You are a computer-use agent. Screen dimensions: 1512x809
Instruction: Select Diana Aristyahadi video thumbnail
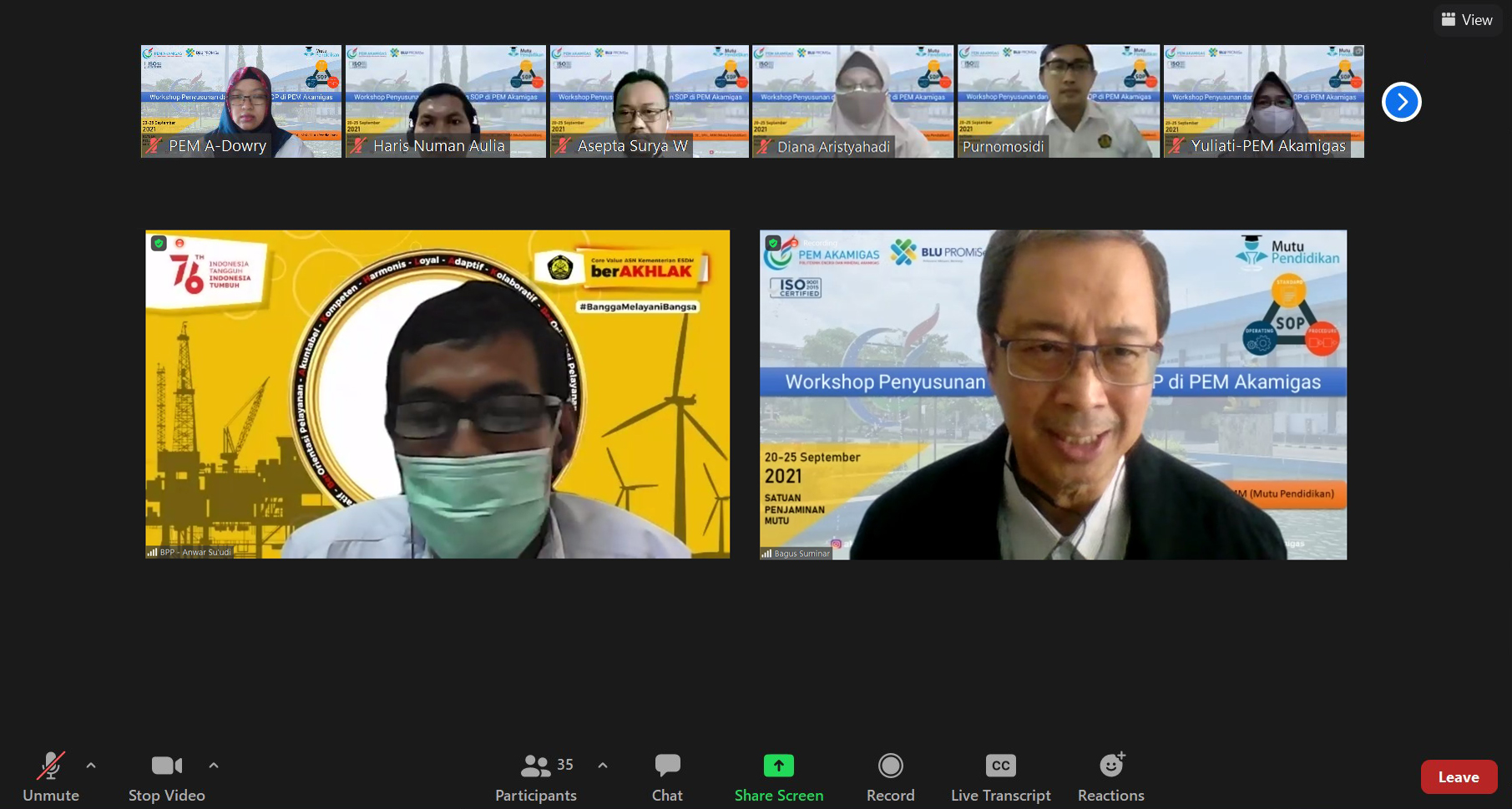tap(852, 101)
